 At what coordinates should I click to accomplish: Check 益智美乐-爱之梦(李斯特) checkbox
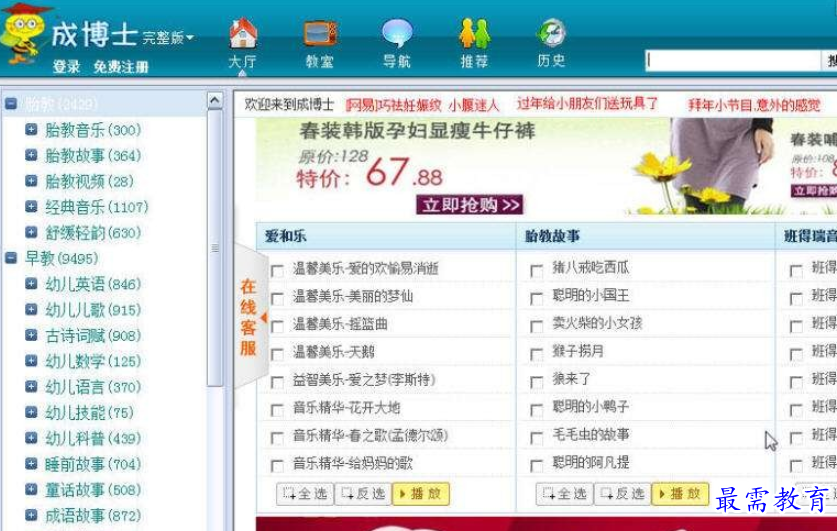coord(277,382)
